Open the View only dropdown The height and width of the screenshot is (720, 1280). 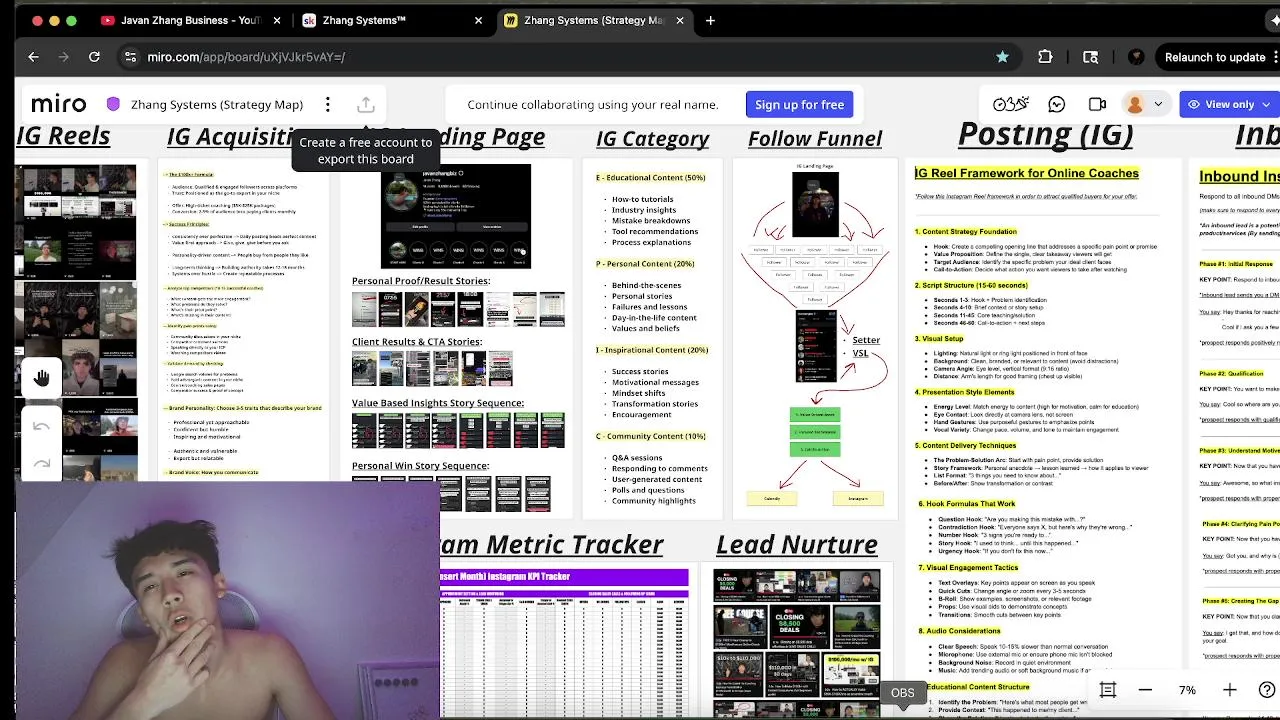1228,104
